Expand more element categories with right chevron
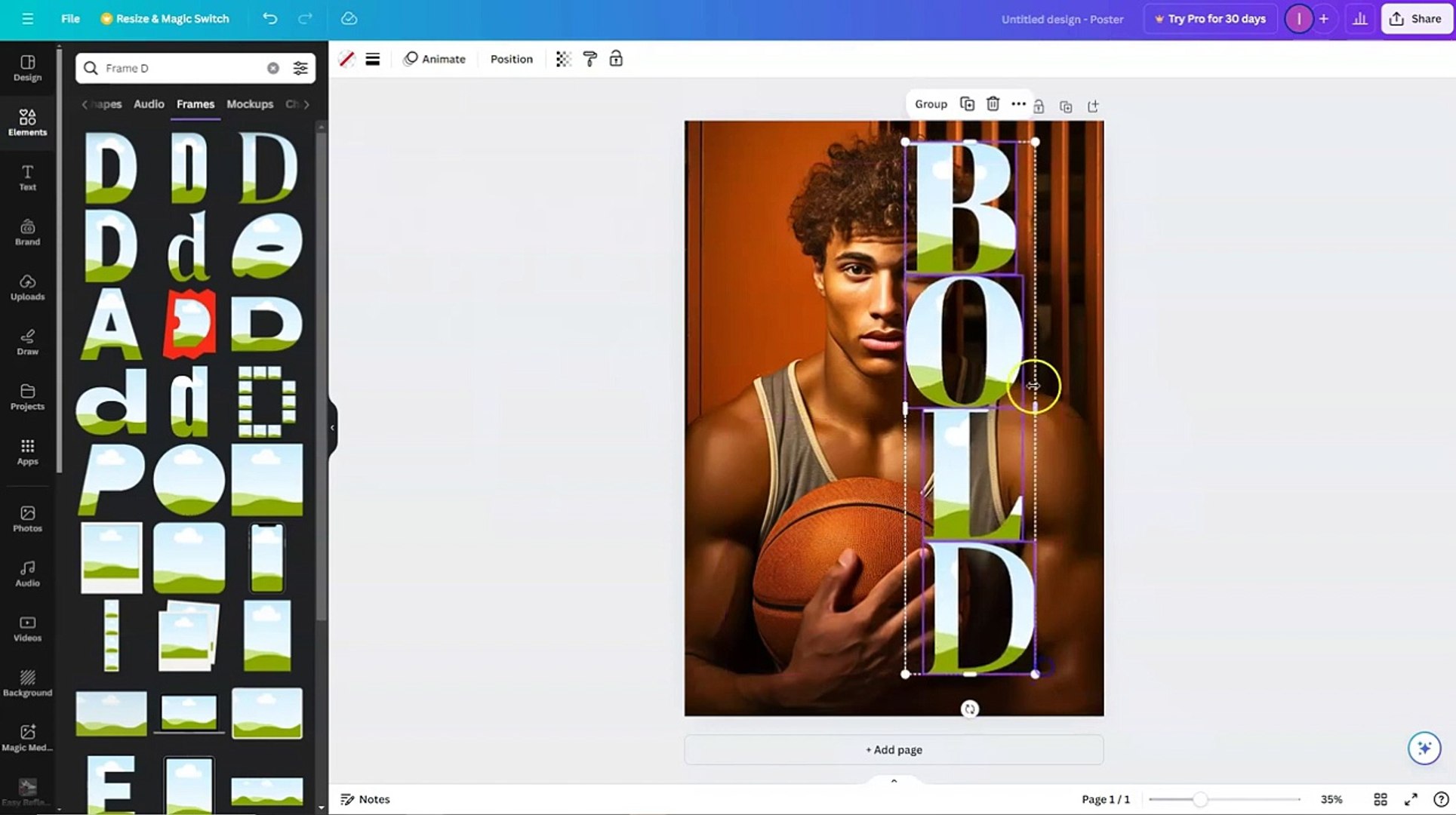Image resolution: width=1456 pixels, height=815 pixels. point(308,104)
